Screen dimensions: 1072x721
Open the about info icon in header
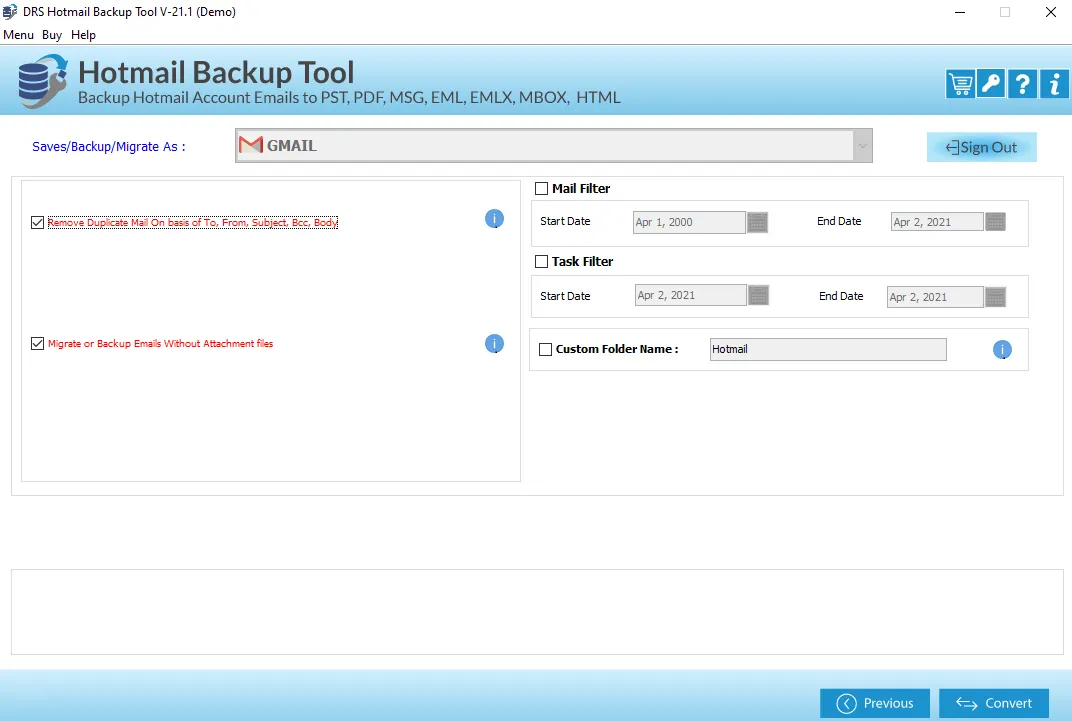coord(1054,84)
